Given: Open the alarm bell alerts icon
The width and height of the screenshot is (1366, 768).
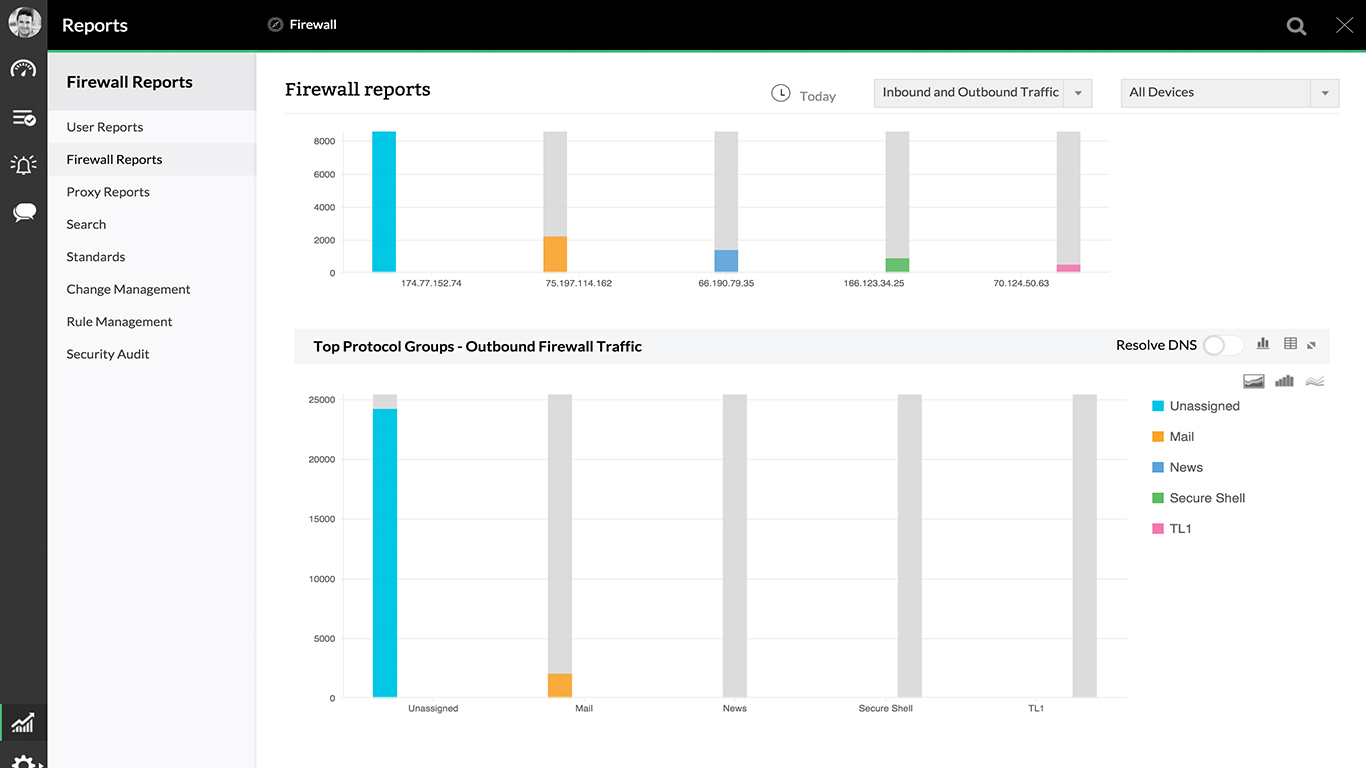Looking at the screenshot, I should click(x=23, y=164).
